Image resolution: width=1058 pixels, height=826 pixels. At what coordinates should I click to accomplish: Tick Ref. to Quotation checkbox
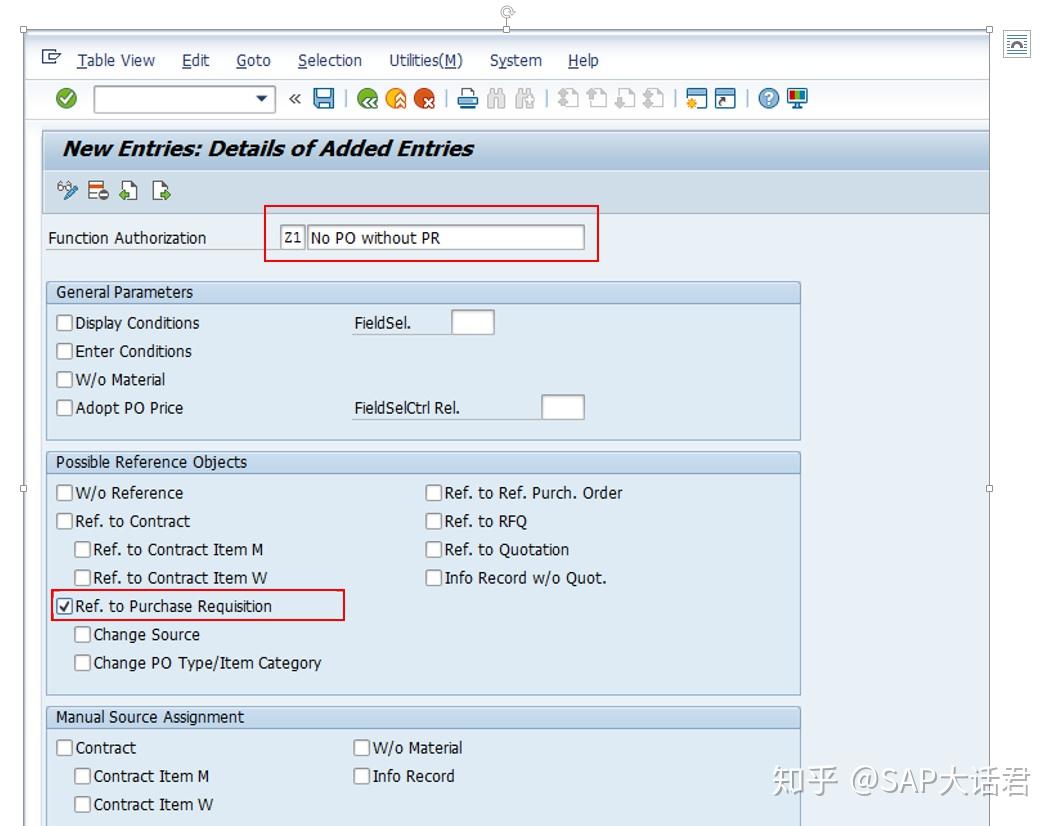click(434, 549)
